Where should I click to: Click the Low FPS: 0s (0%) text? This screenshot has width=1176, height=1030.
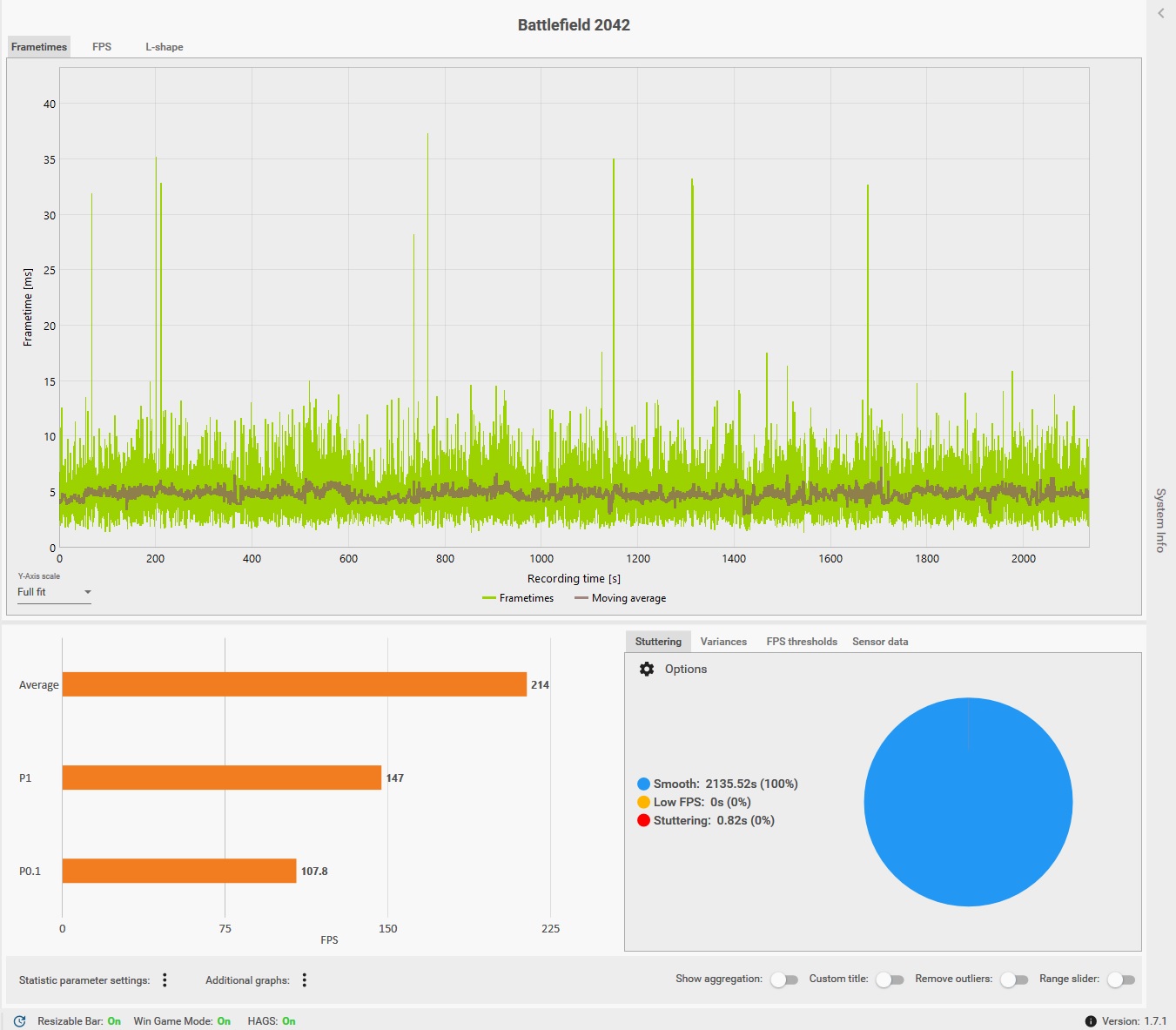coord(702,802)
